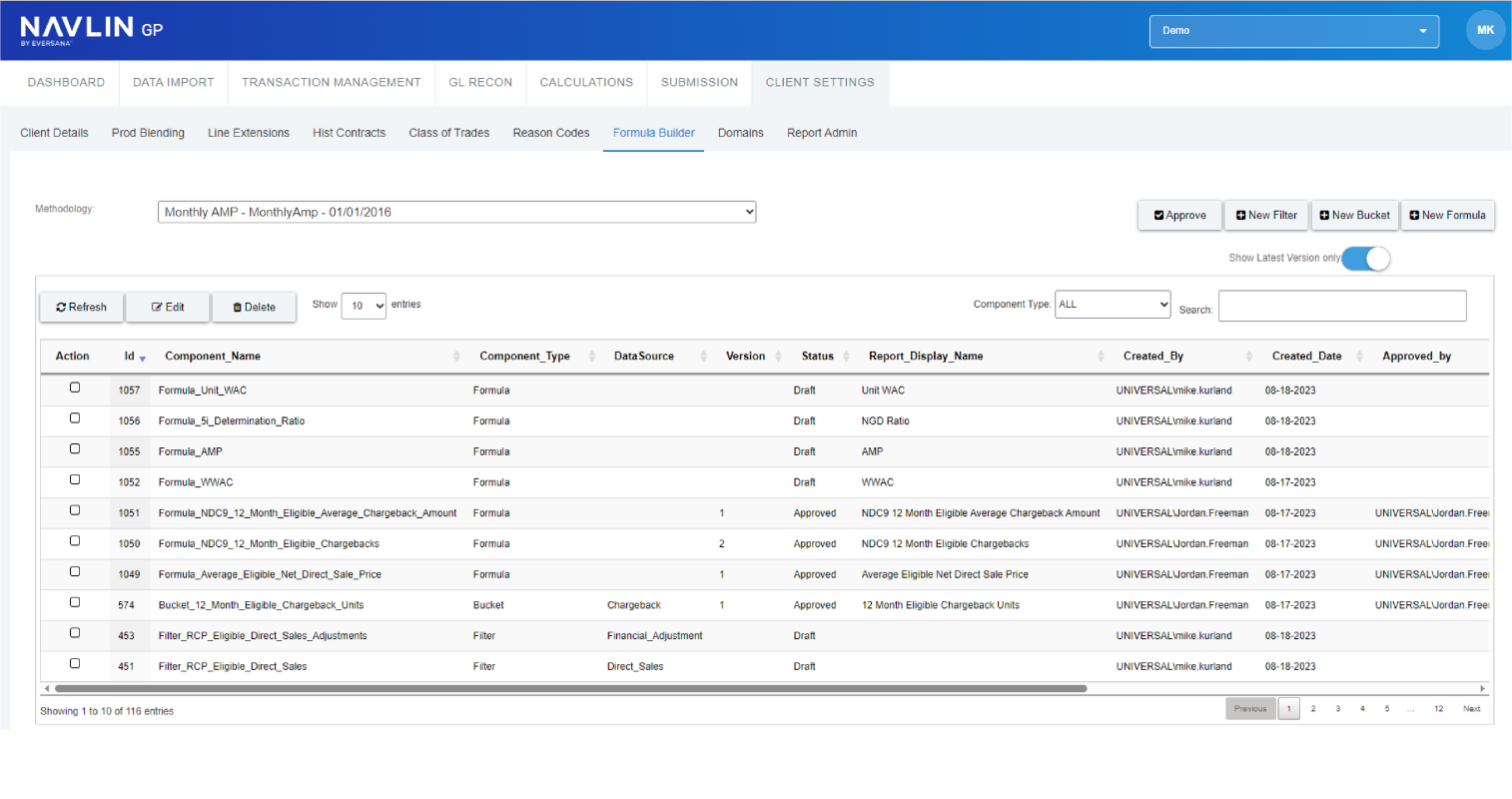This screenshot has width=1512, height=799.
Task: Click the horizontal table scrollbar
Action: [x=569, y=689]
